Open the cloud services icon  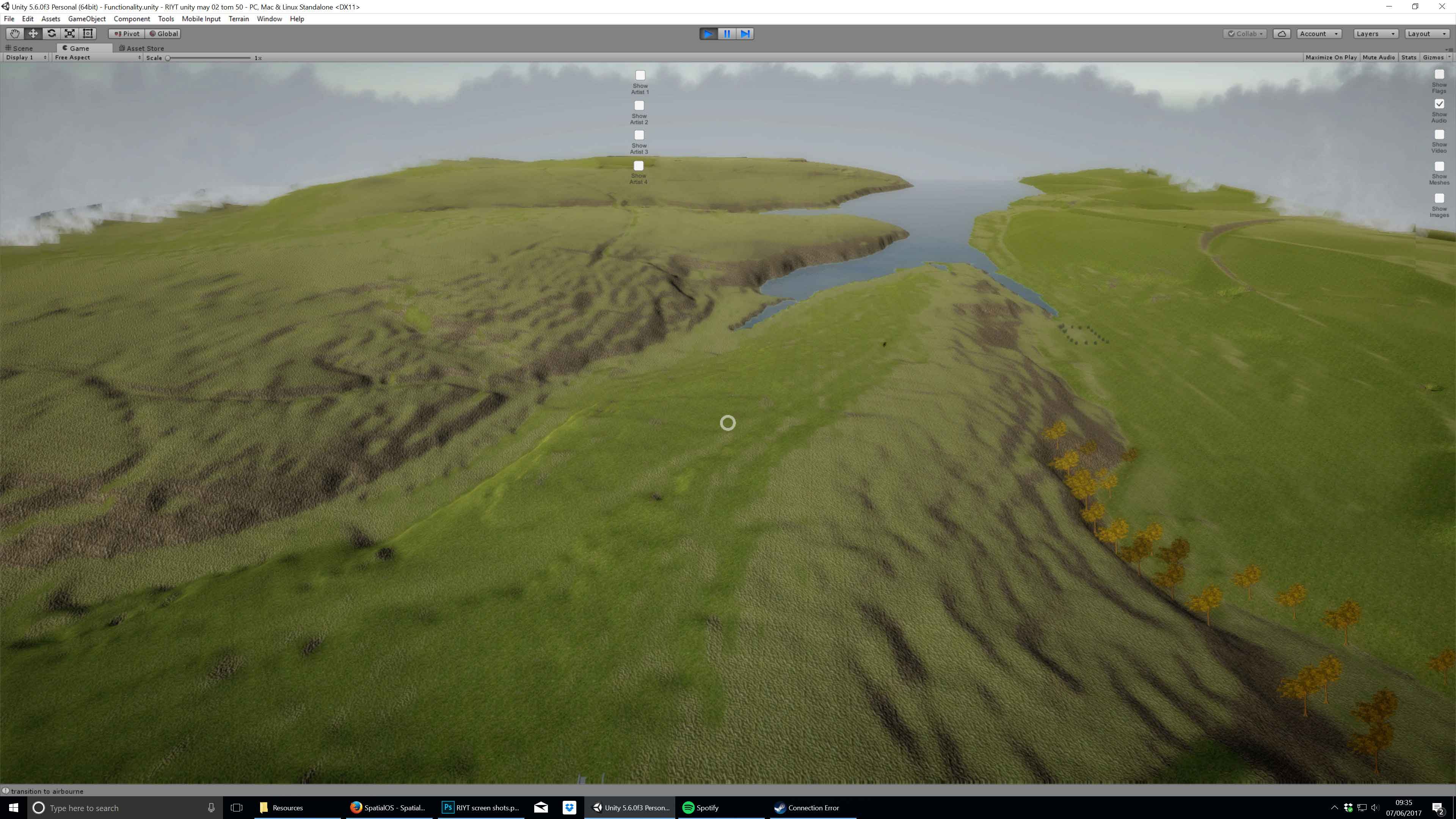(x=1281, y=34)
